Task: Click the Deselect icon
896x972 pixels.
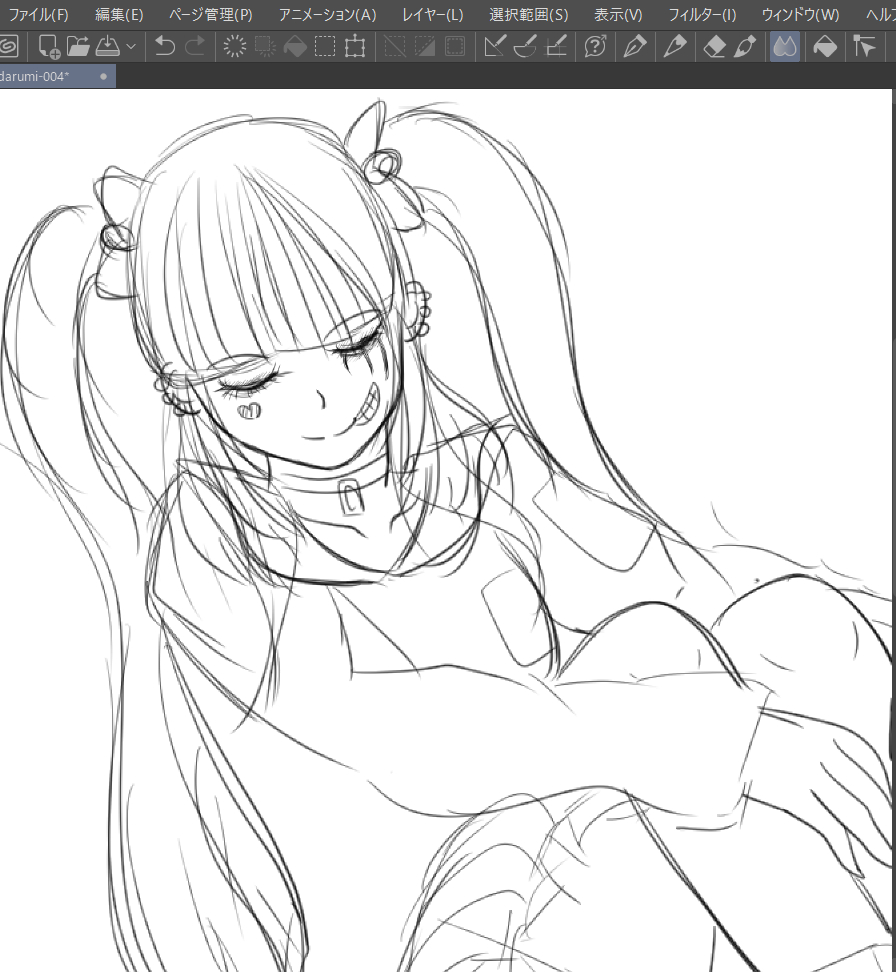Action: (395, 46)
